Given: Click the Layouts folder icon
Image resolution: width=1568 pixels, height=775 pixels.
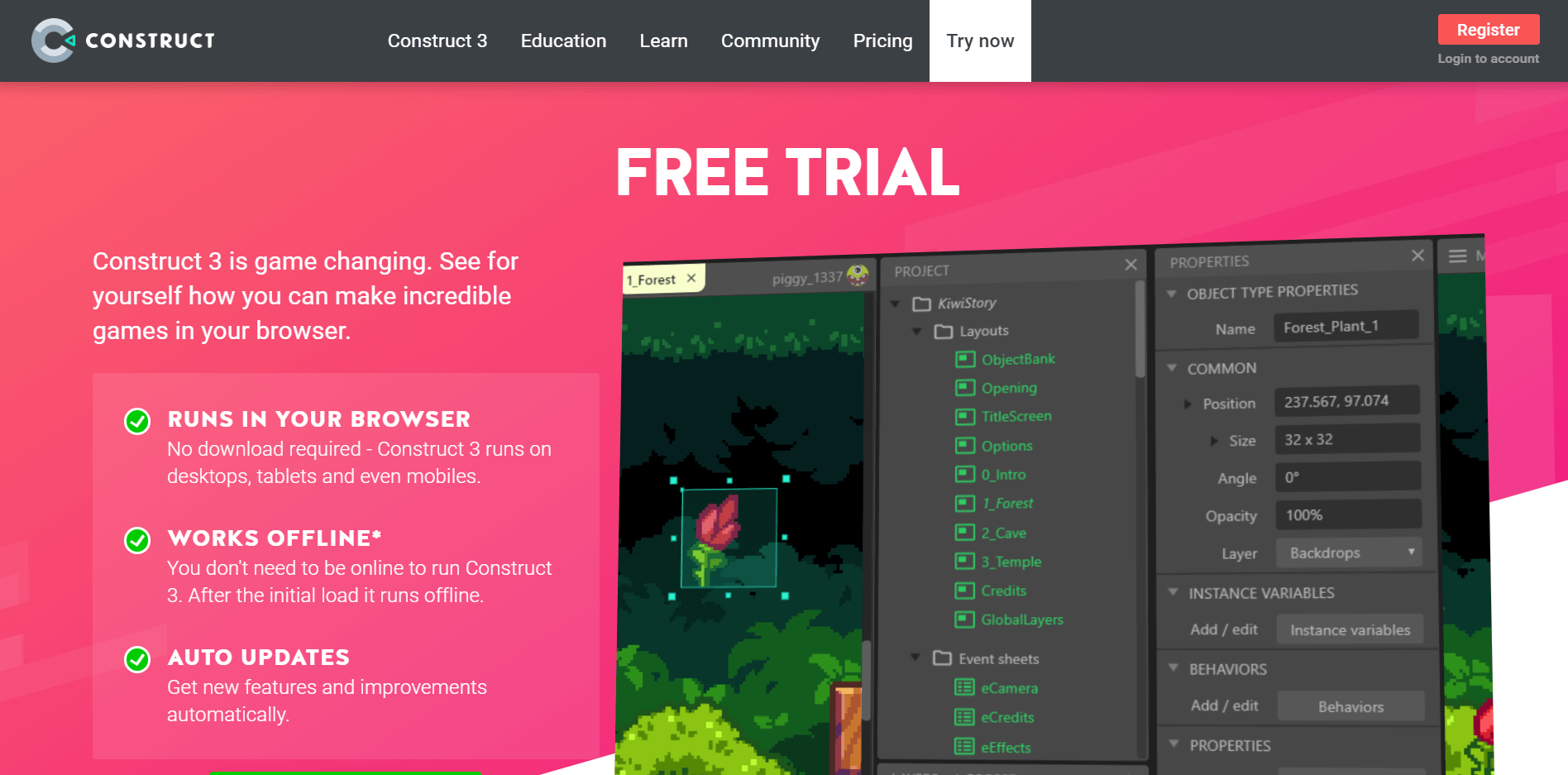Looking at the screenshot, I should click(944, 331).
